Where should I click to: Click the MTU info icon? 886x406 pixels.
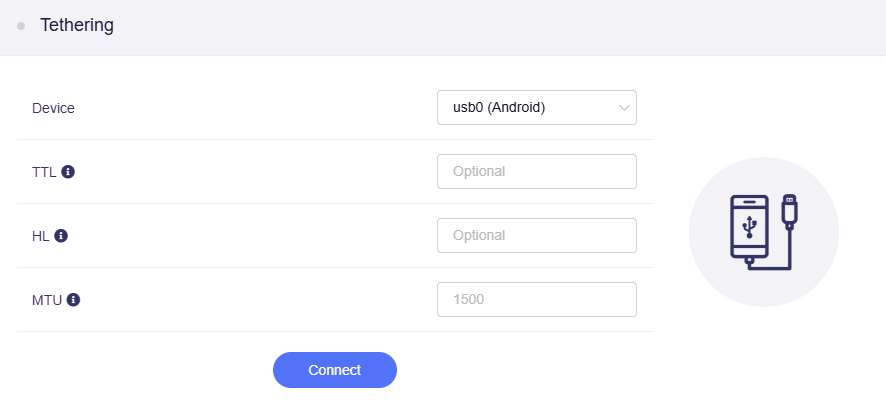click(73, 299)
